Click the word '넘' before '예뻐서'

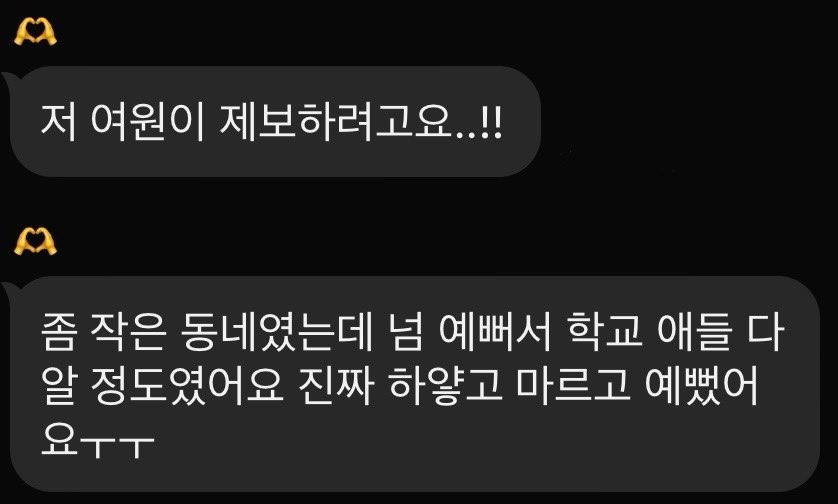point(404,331)
